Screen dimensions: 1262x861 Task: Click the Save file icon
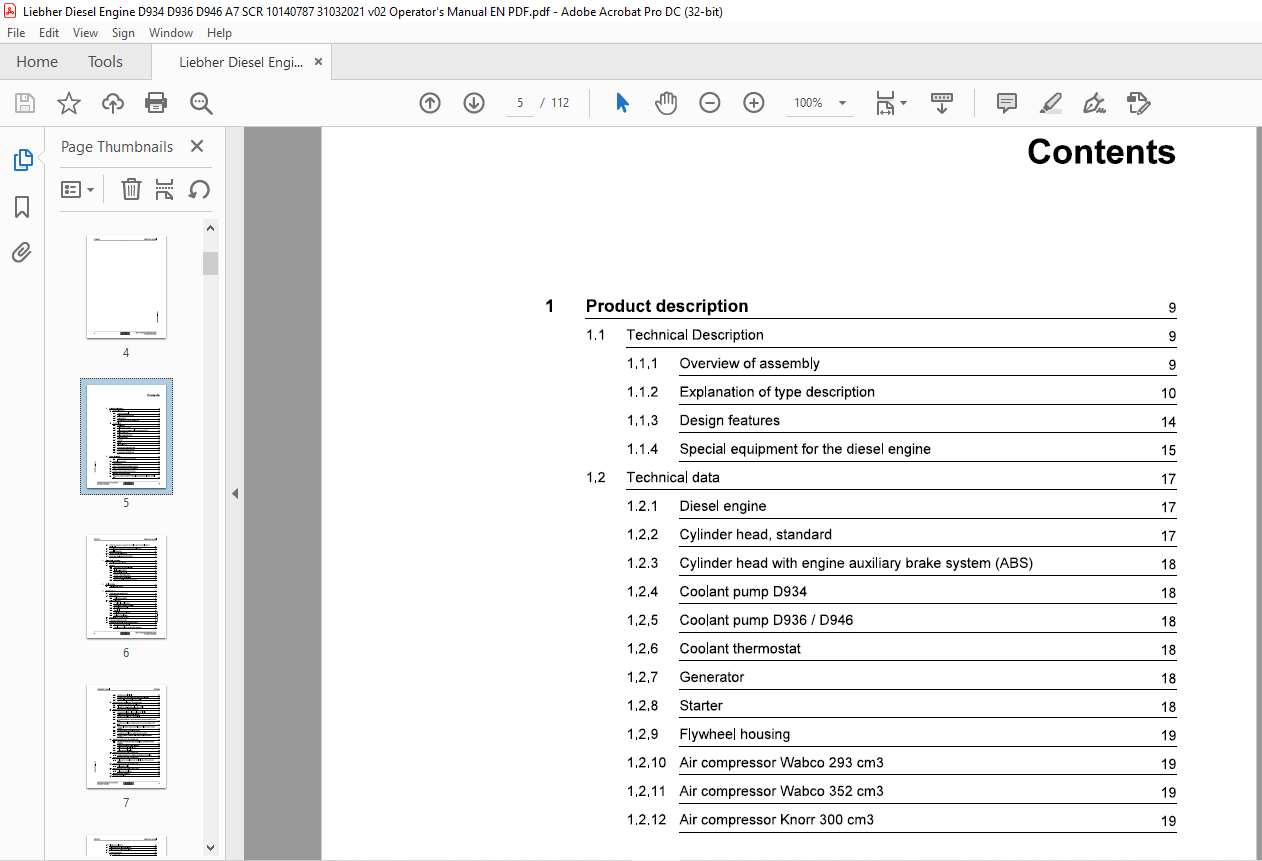(25, 103)
